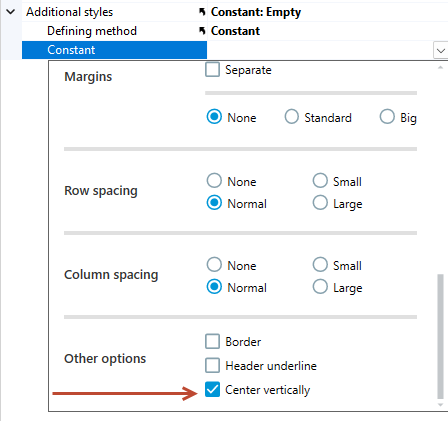Choose Big margins option
This screenshot has width=448, height=421.
387,117
